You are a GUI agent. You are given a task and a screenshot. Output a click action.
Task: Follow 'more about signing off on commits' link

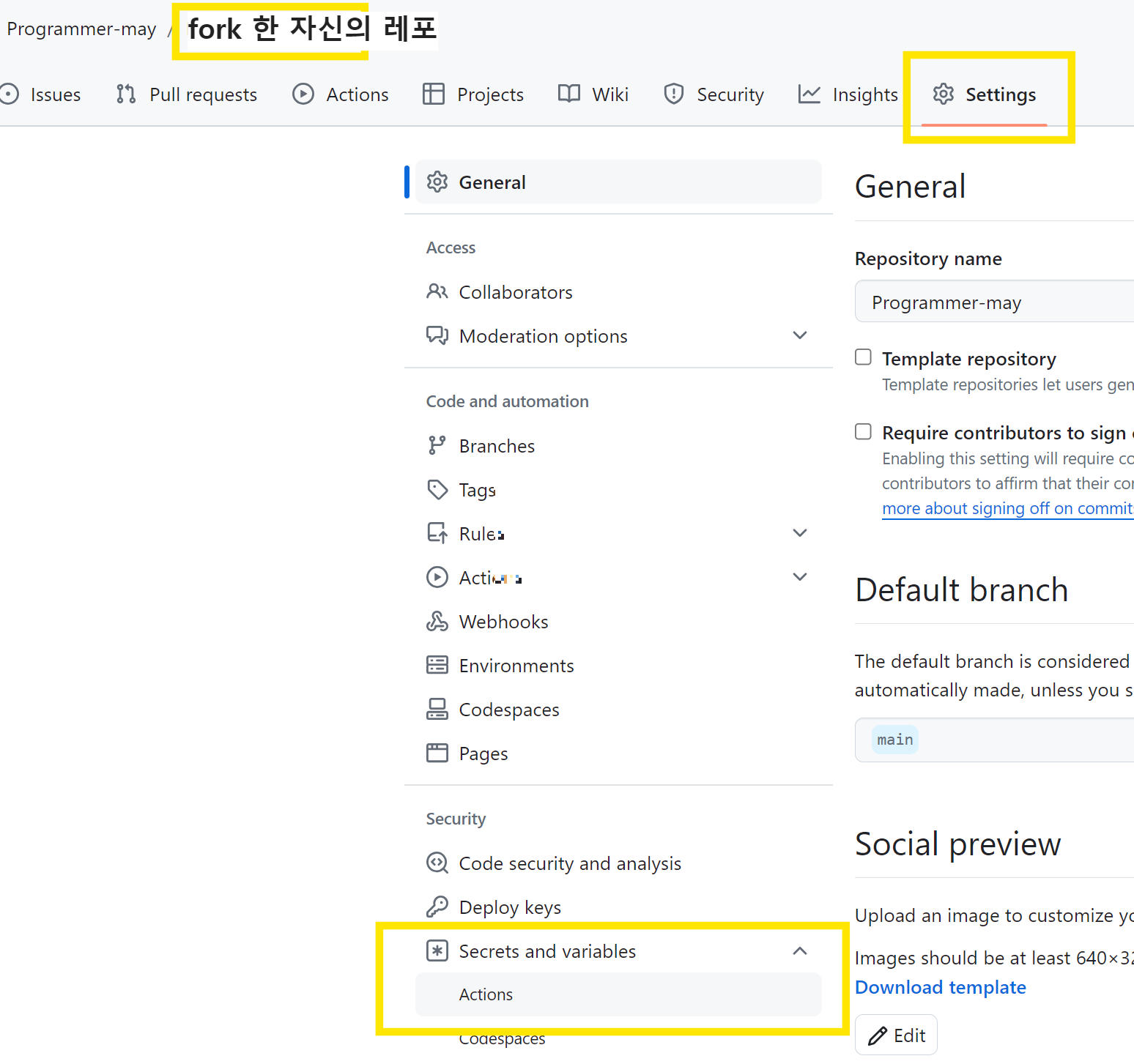[1008, 508]
